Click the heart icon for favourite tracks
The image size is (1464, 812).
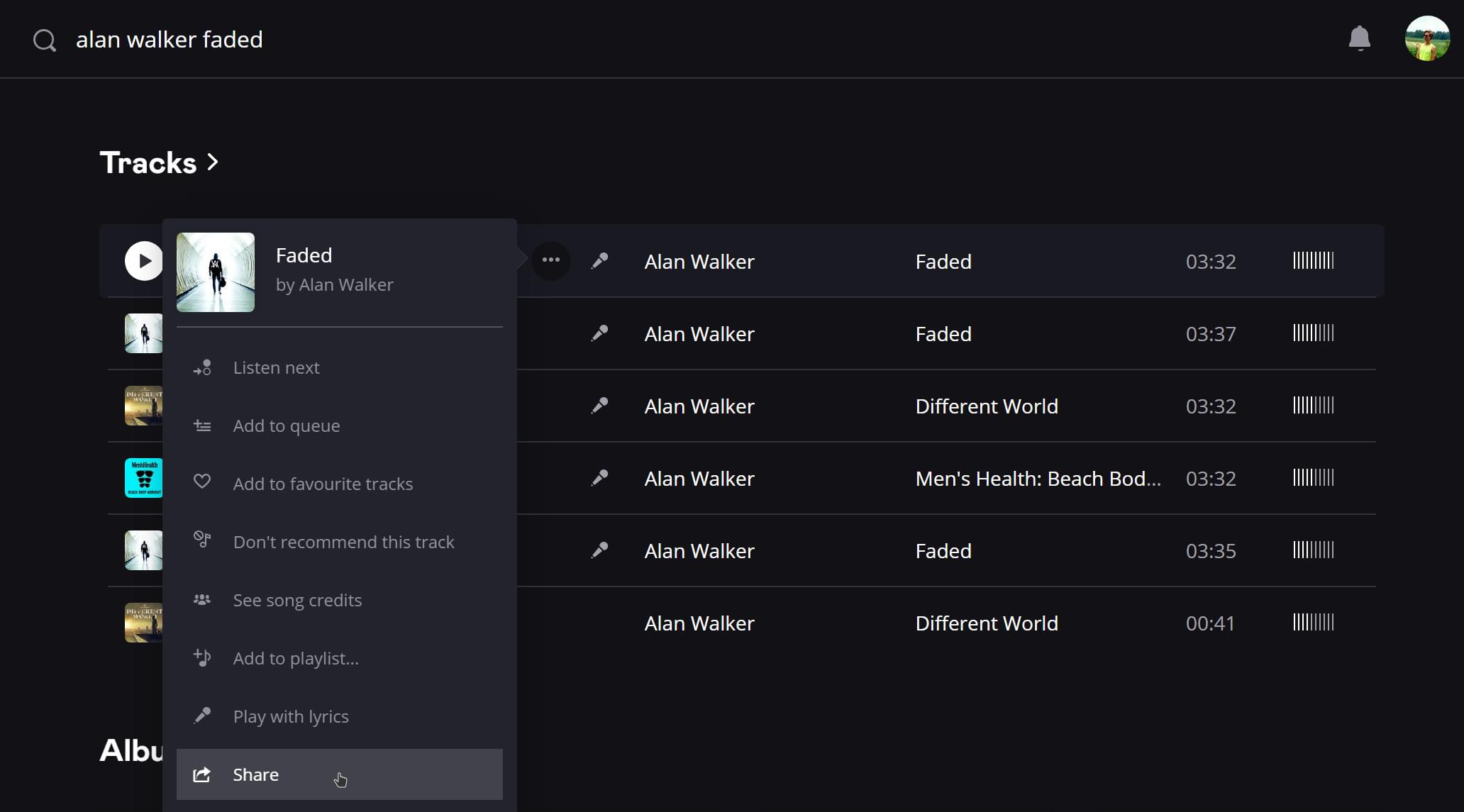(202, 482)
